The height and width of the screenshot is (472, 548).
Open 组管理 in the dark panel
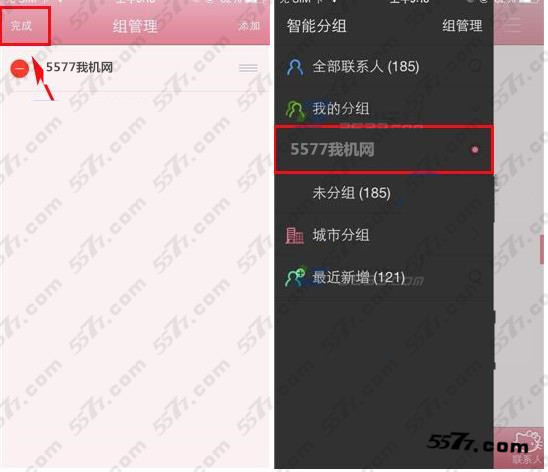coord(462,26)
